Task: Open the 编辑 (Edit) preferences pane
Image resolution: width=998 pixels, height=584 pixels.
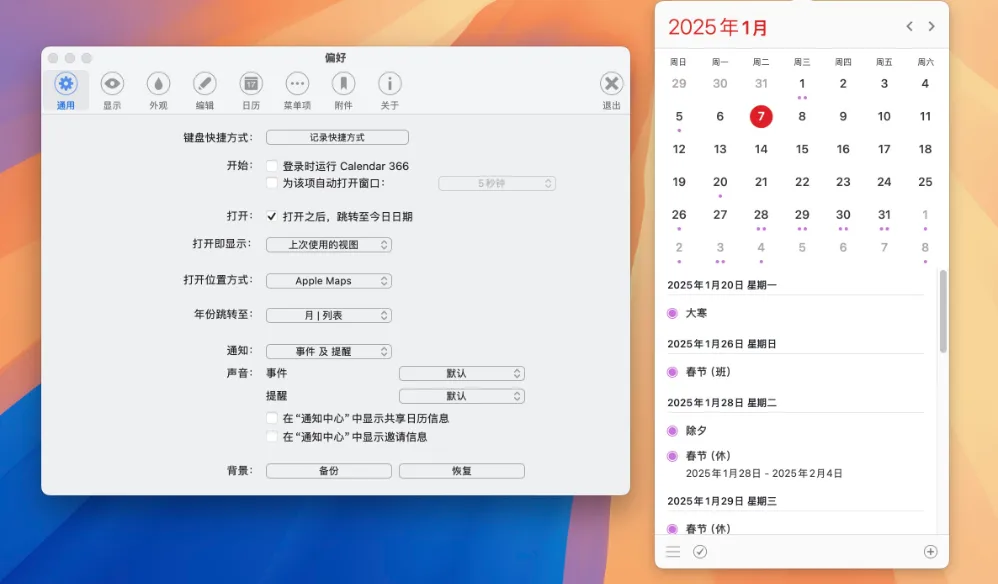Action: click(x=204, y=90)
